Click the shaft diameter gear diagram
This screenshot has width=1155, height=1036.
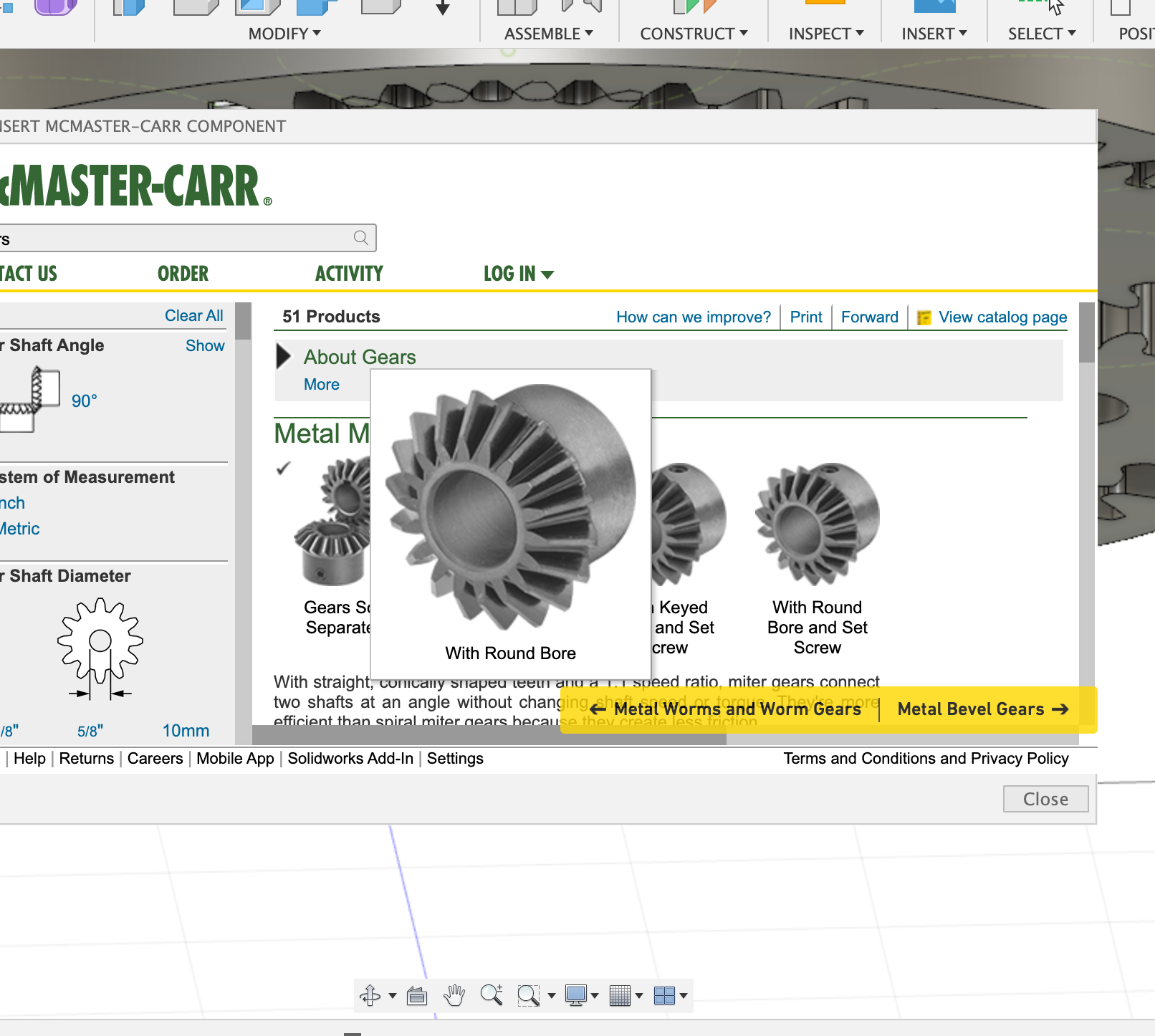[100, 648]
